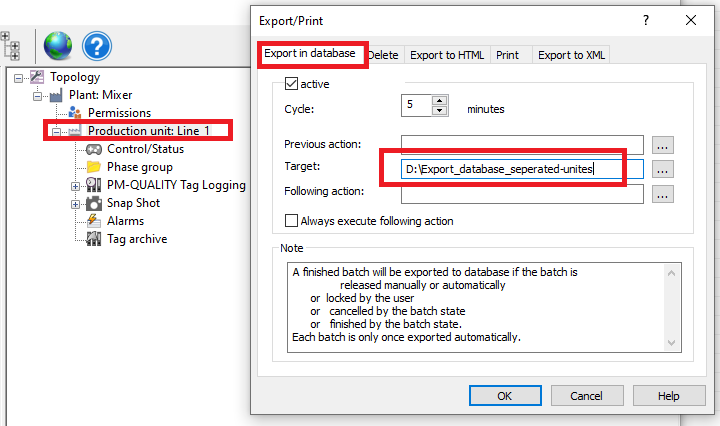The image size is (720, 426).
Task: Switch to the Export to HTML tab
Action: pos(446,54)
